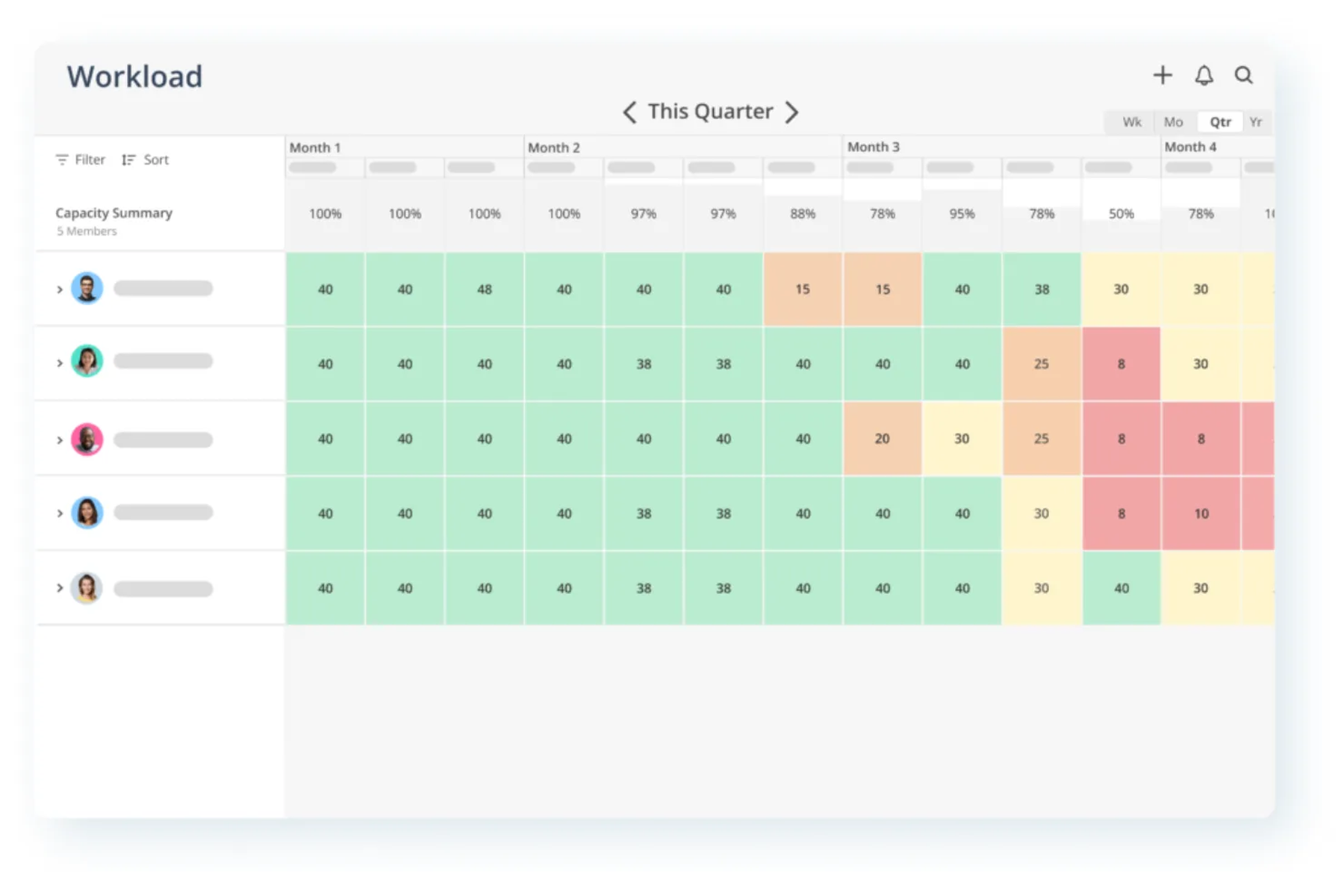Viewport: 1344px width, 896px height.
Task: Select the red cell showing 8 hours
Action: [x=1121, y=364]
